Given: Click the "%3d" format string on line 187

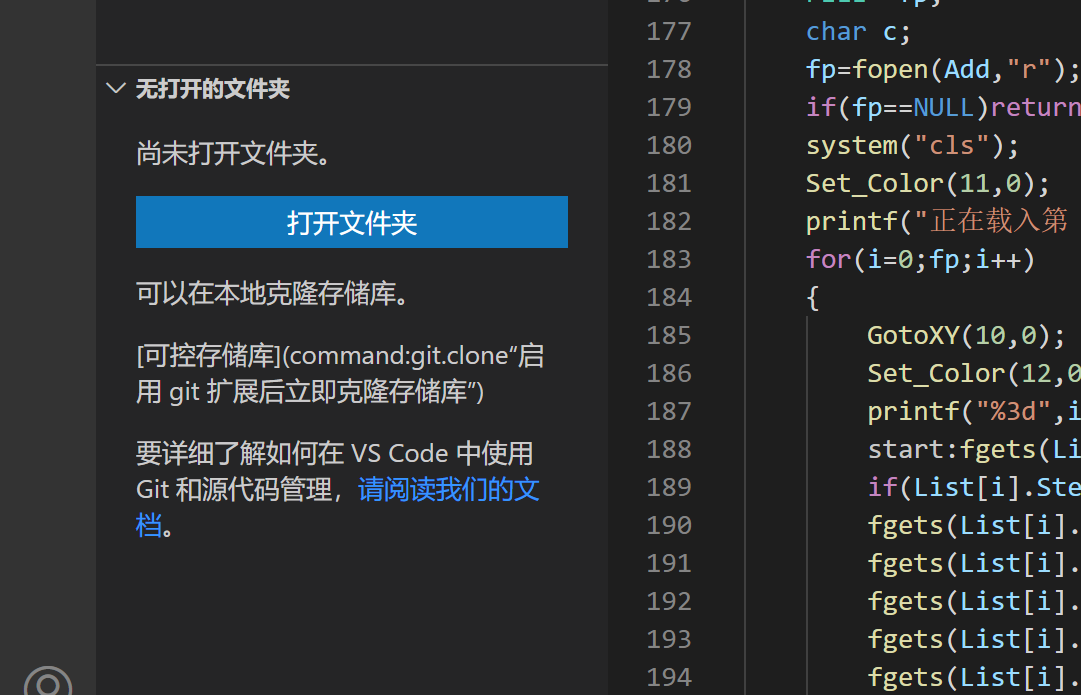Looking at the screenshot, I should tap(1010, 411).
